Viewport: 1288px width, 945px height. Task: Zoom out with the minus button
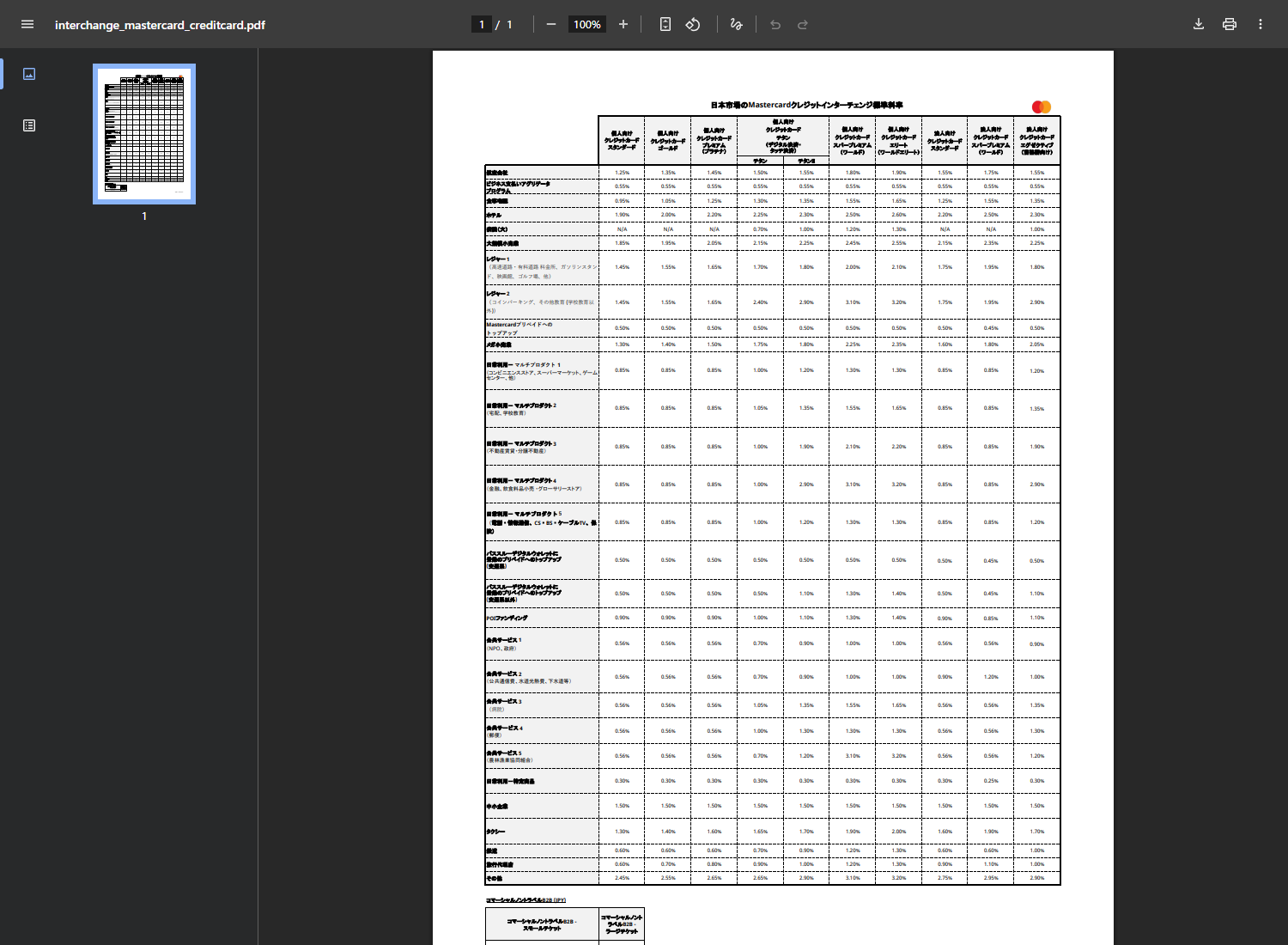pyautogui.click(x=551, y=24)
